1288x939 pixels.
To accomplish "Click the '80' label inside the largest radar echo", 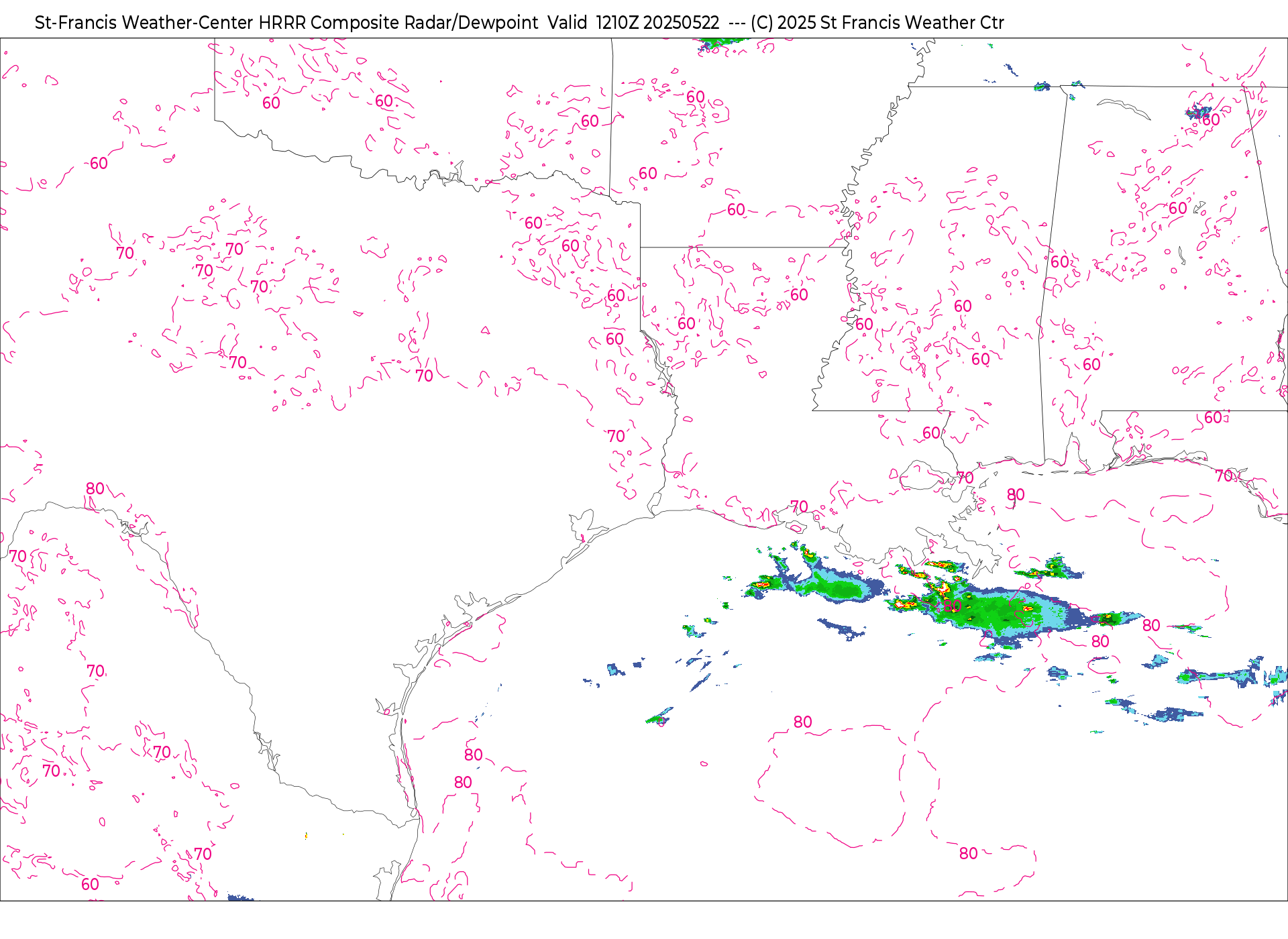I will 952,606.
